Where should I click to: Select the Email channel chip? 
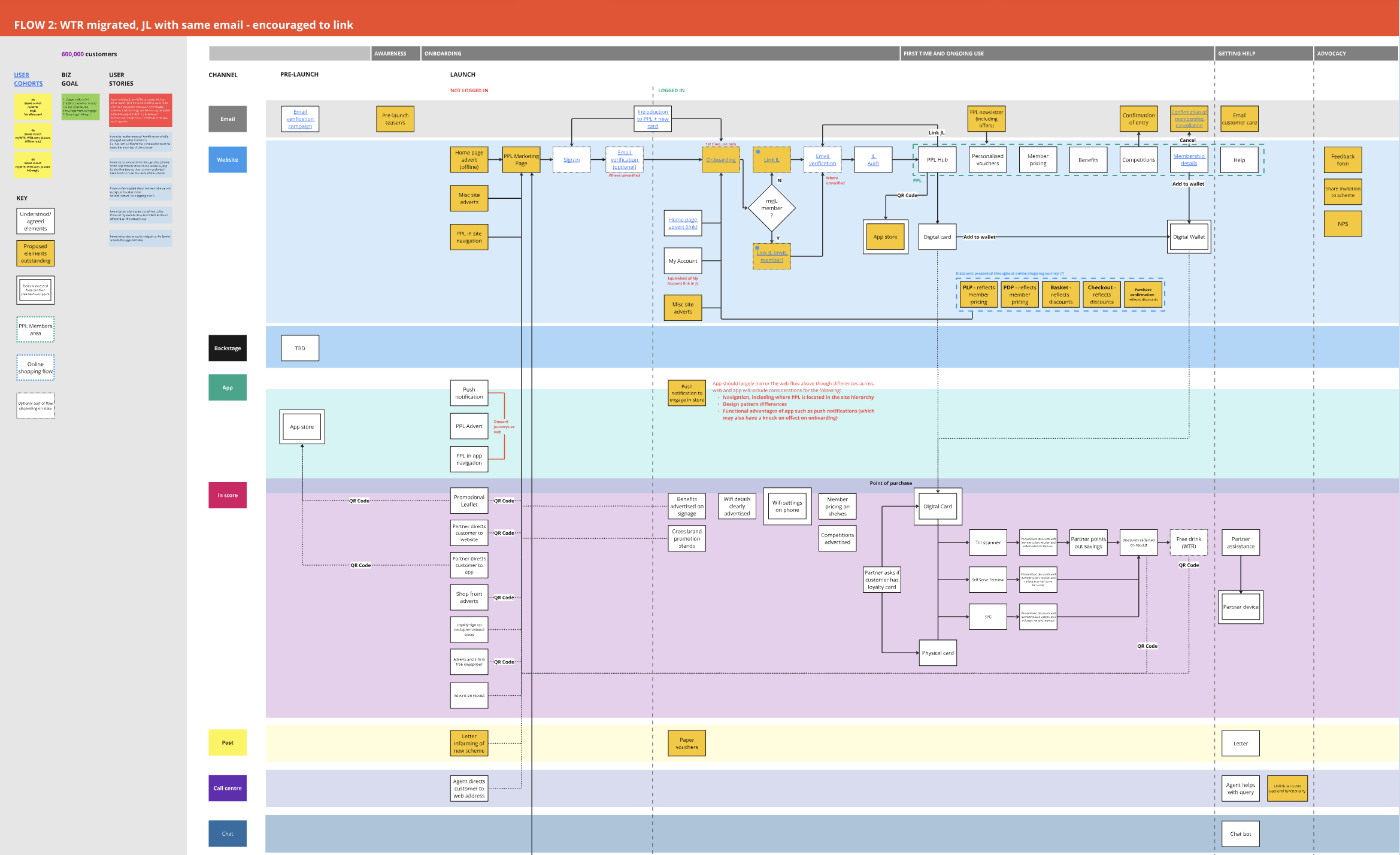(227, 119)
